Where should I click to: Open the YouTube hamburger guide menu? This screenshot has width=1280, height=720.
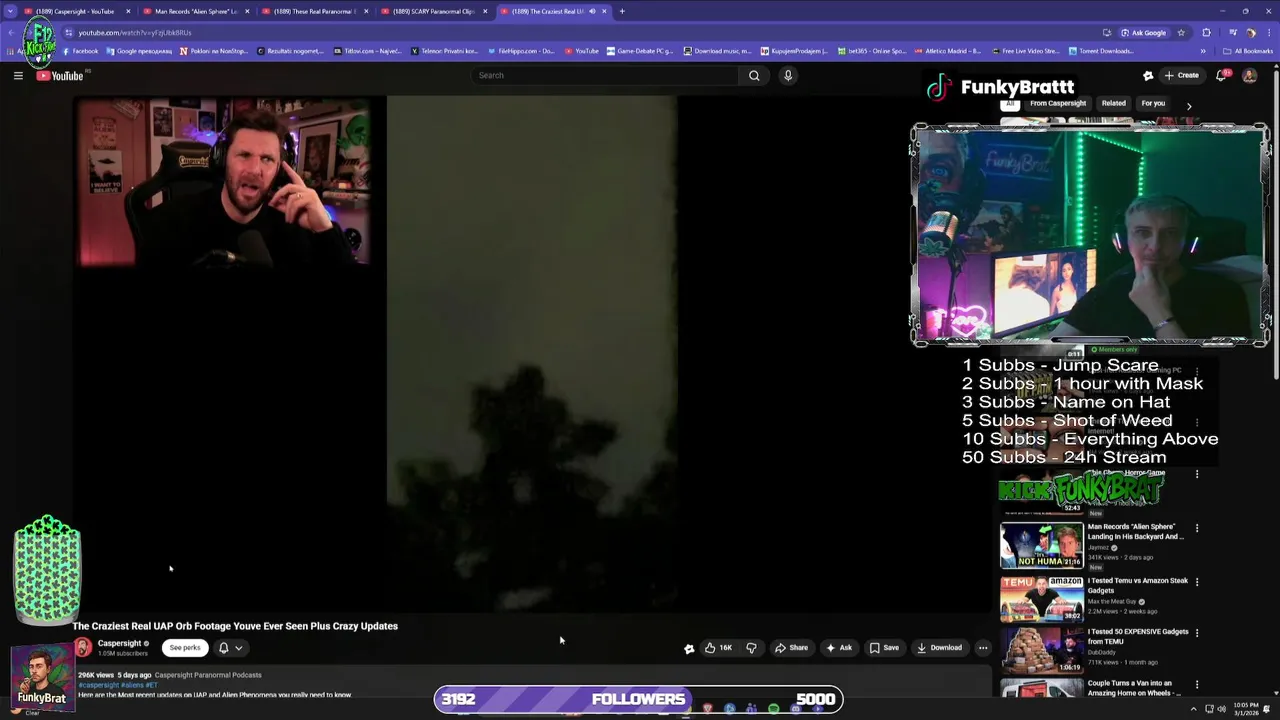18,75
